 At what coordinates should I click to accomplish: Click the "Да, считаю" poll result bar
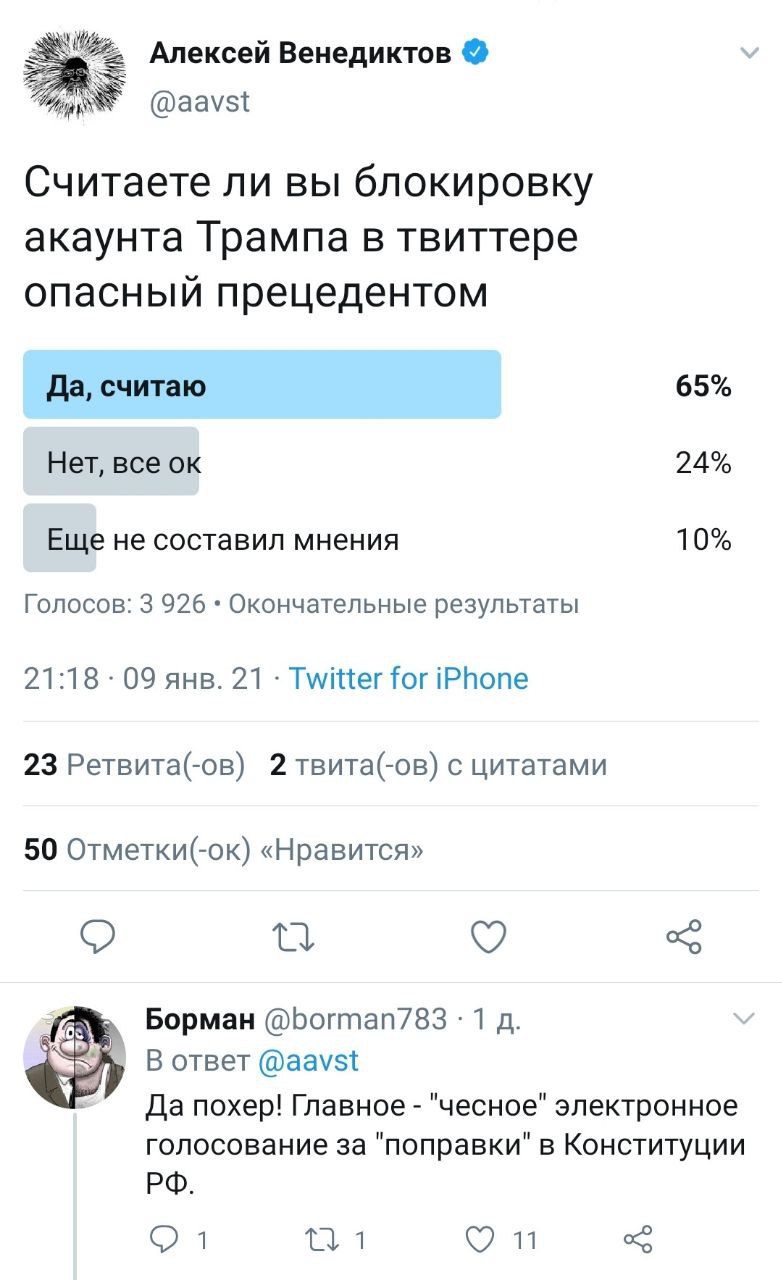tap(262, 385)
